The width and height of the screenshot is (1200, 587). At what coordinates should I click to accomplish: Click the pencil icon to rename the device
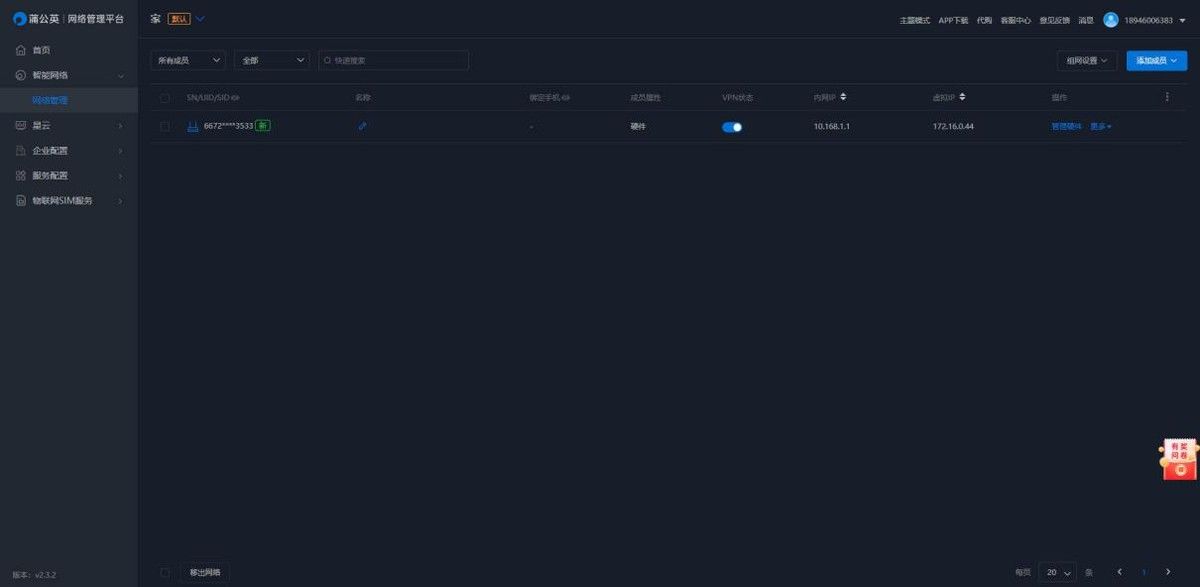coord(362,126)
